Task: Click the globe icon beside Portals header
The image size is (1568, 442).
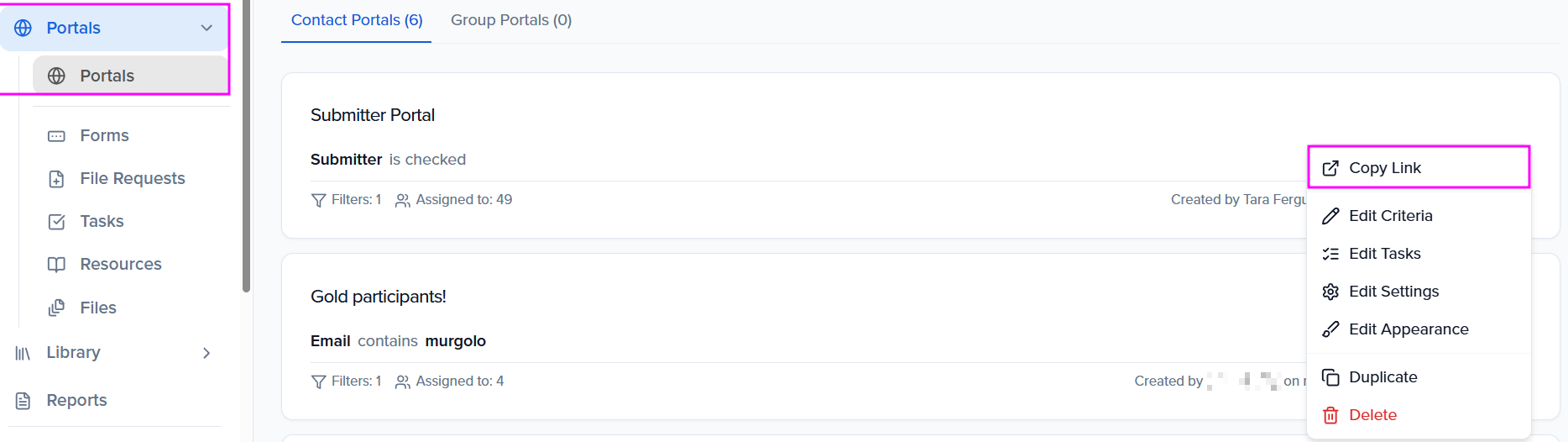Action: (x=24, y=28)
